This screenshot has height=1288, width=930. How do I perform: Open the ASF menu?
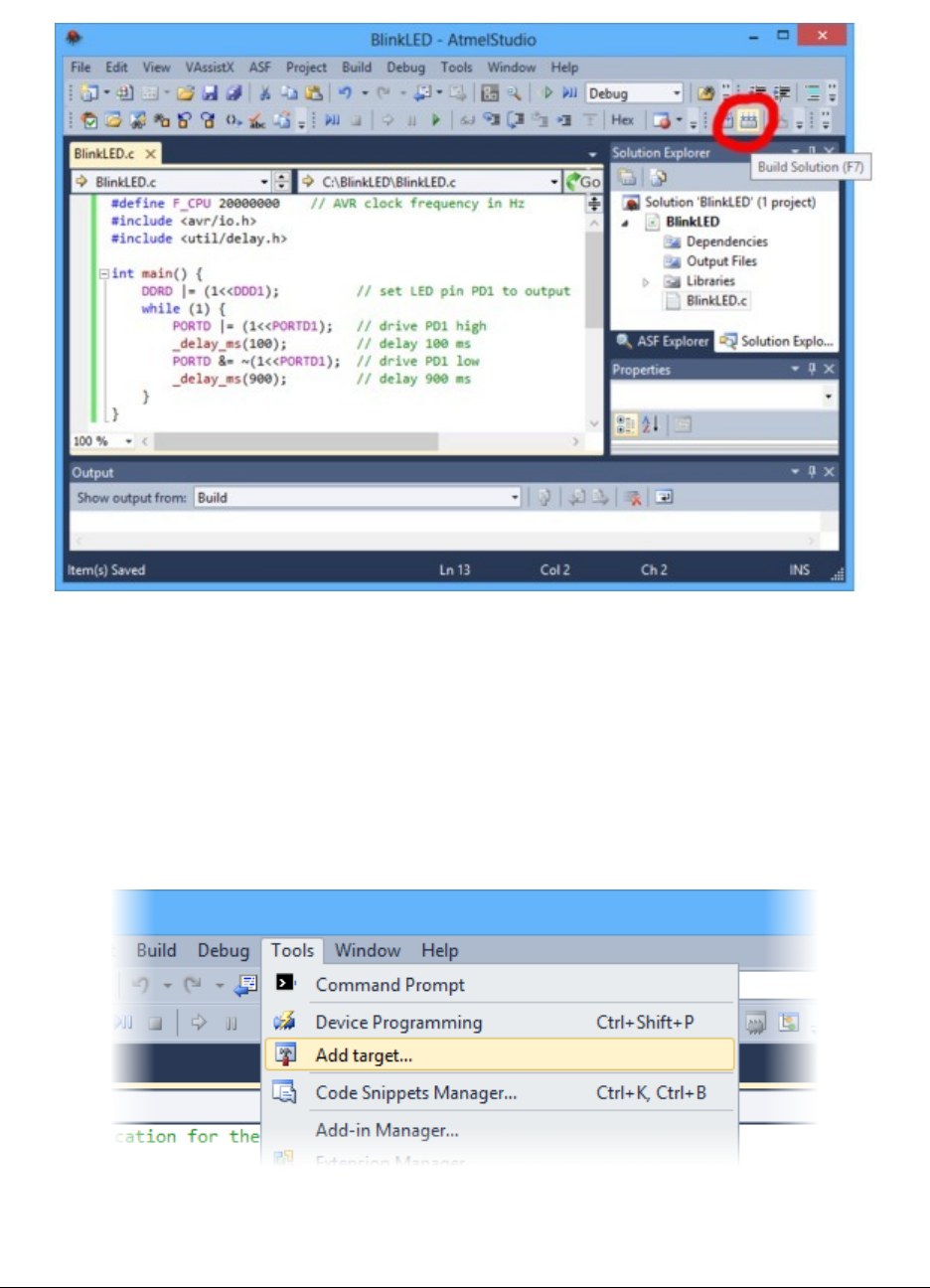(x=260, y=68)
